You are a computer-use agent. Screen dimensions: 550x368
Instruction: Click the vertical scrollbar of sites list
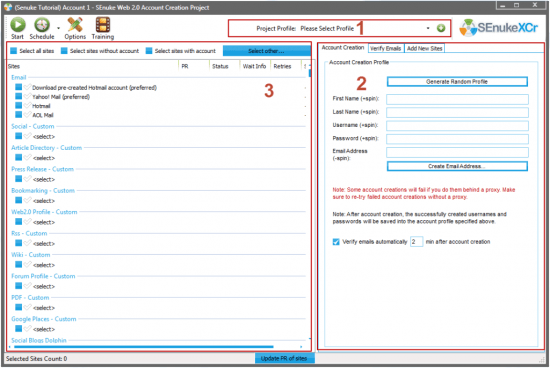tap(310, 73)
